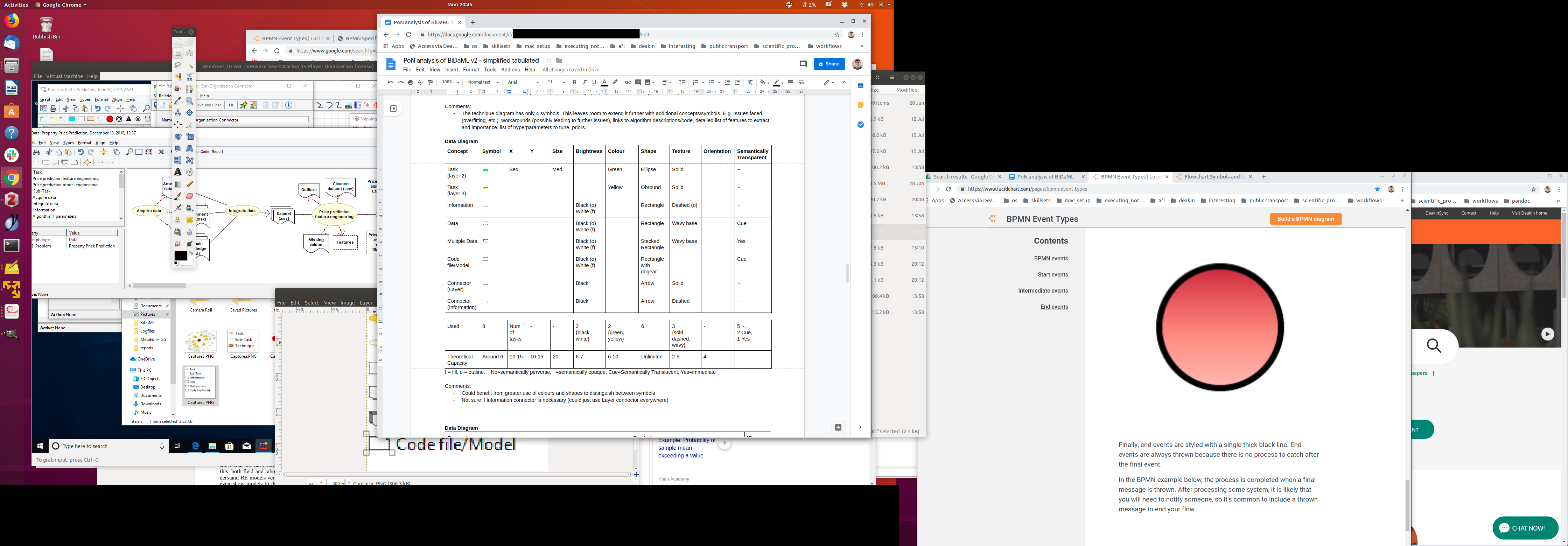The image size is (1568, 546).
Task: Open the Insert menu in Docs
Action: (x=451, y=69)
